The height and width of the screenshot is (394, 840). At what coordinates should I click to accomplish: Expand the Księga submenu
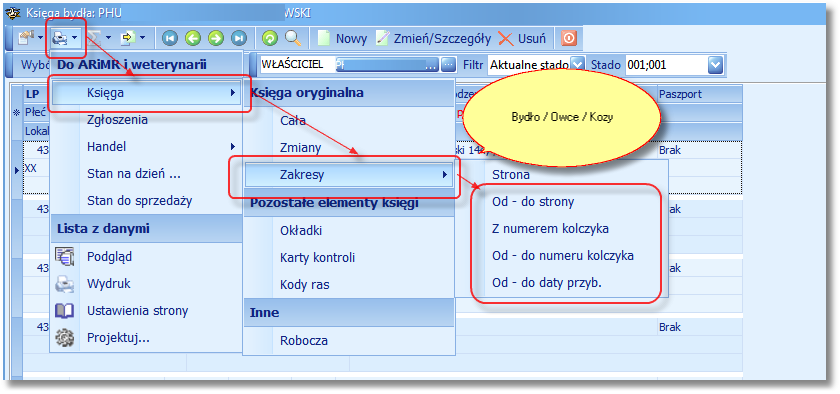click(x=146, y=93)
